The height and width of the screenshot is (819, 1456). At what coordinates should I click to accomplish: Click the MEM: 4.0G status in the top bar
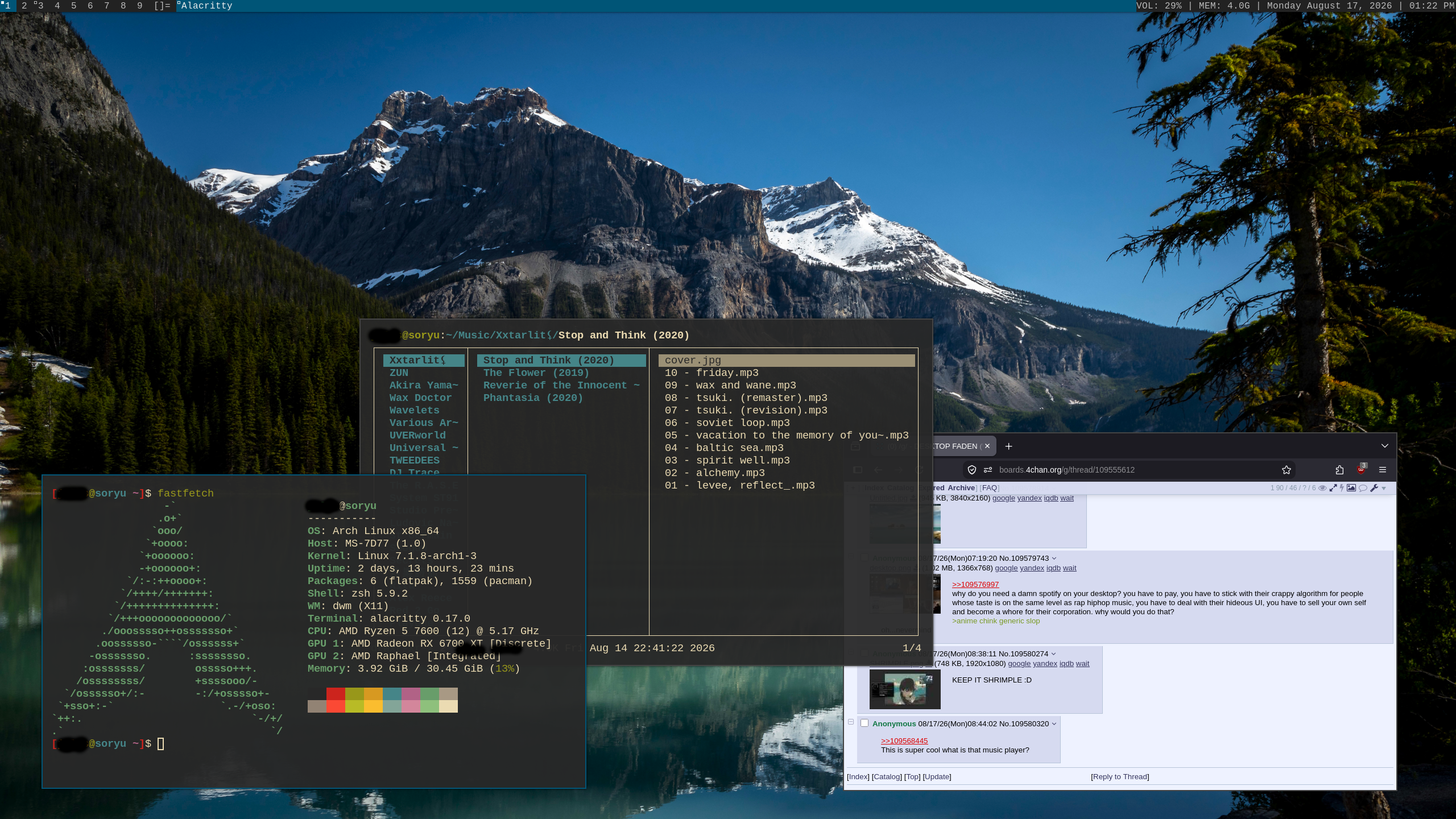[x=1225, y=6]
